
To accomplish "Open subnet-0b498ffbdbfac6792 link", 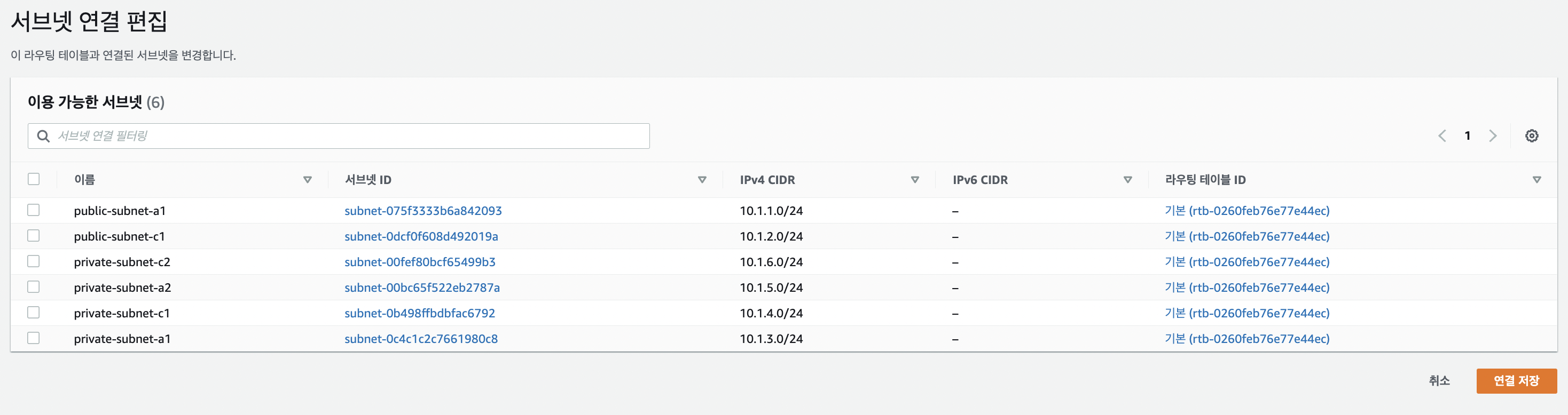I will 419,313.
